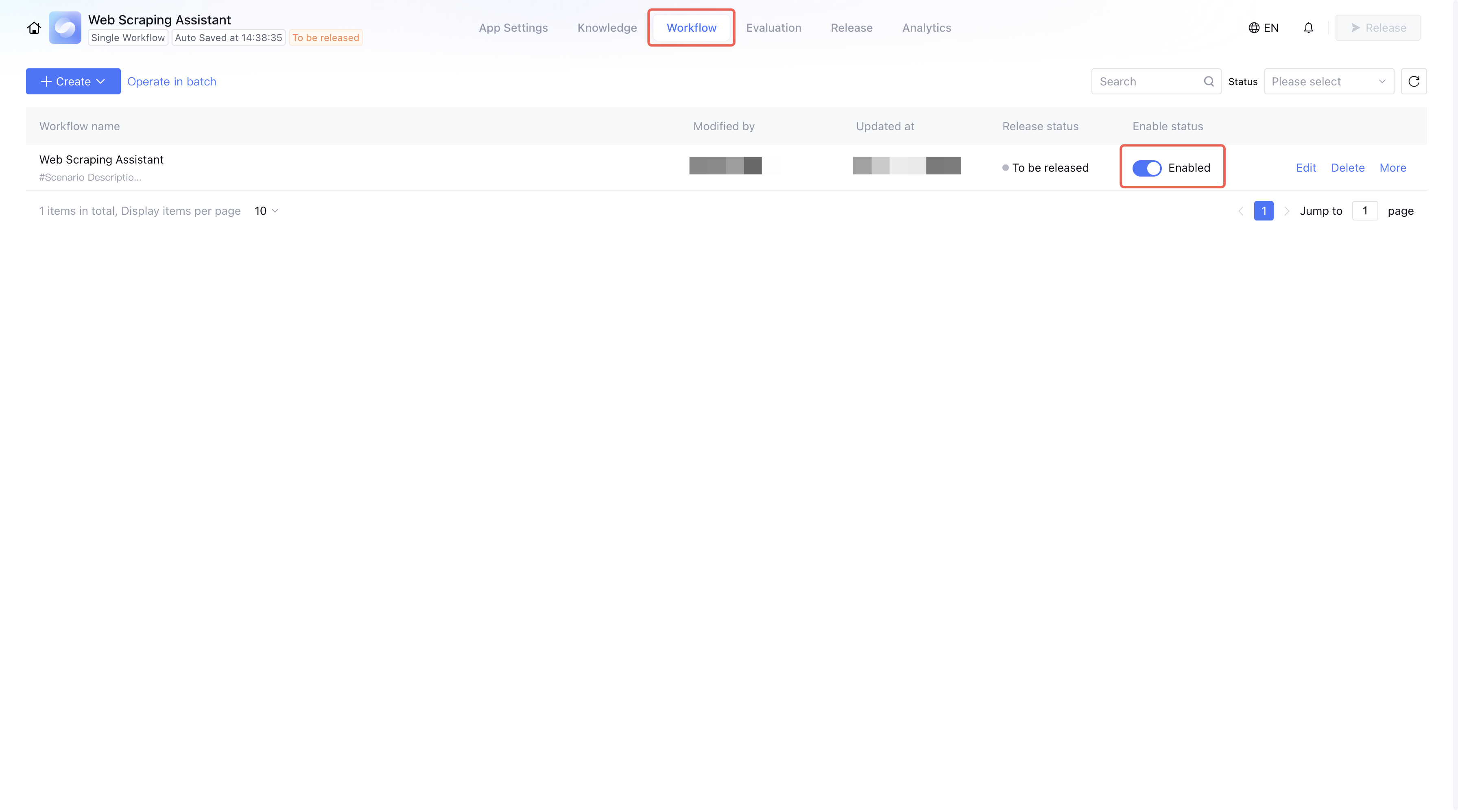Click the home icon
This screenshot has height=812, width=1458.
click(34, 28)
